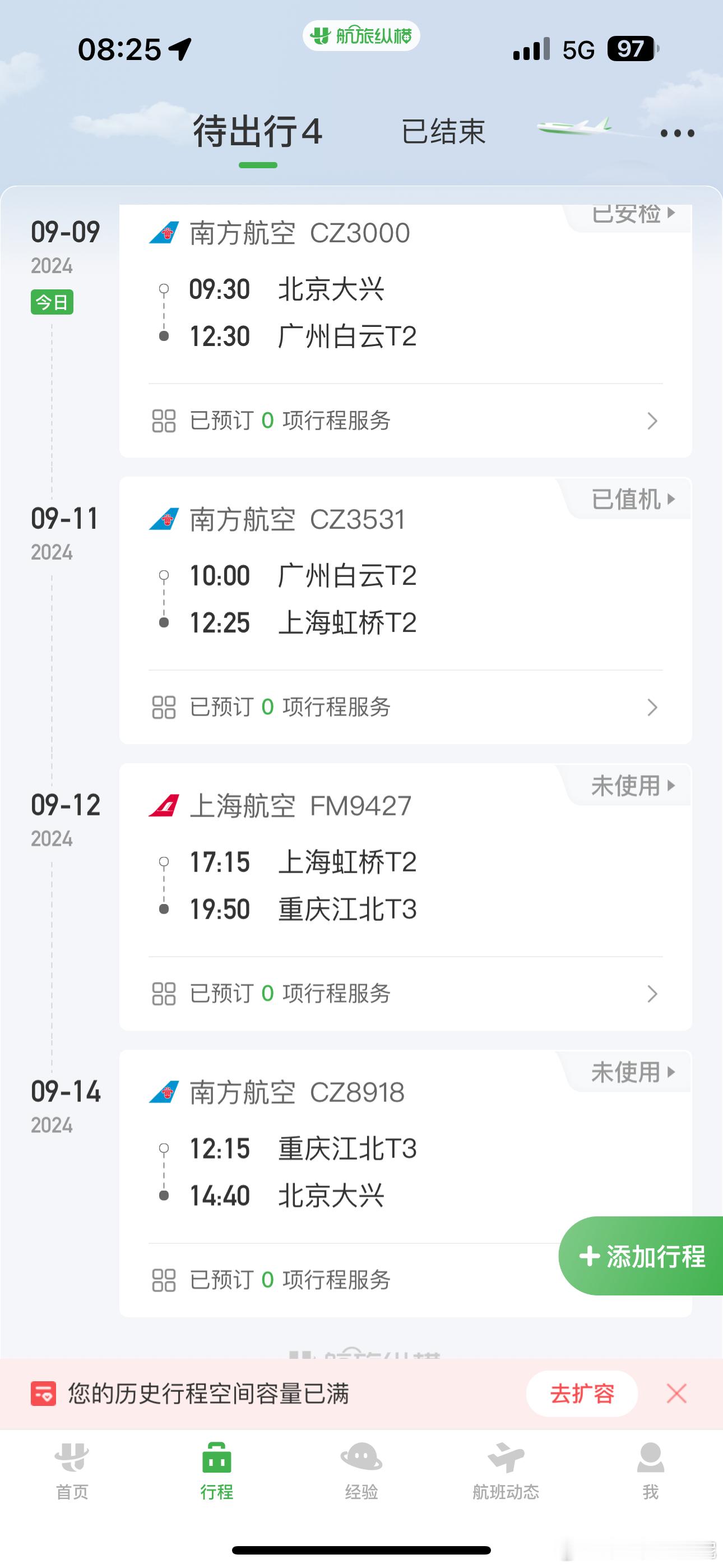This screenshot has height=1568, width=723.
Task: Dismiss the storage-full banner with X
Action: point(676,1392)
